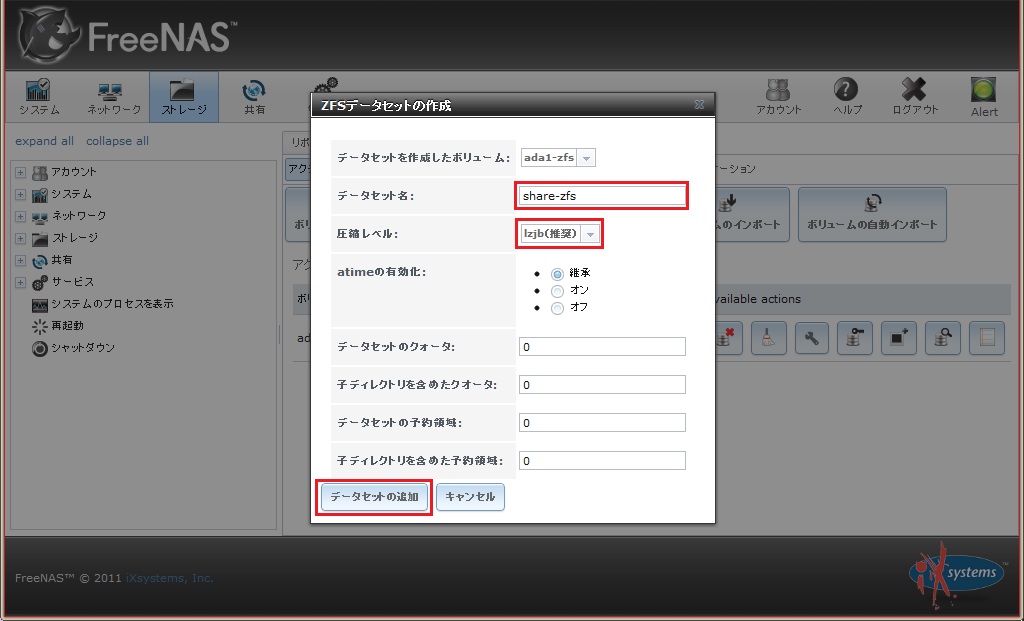
Task: Click the データセットの予約領域 input field
Action: click(x=602, y=422)
